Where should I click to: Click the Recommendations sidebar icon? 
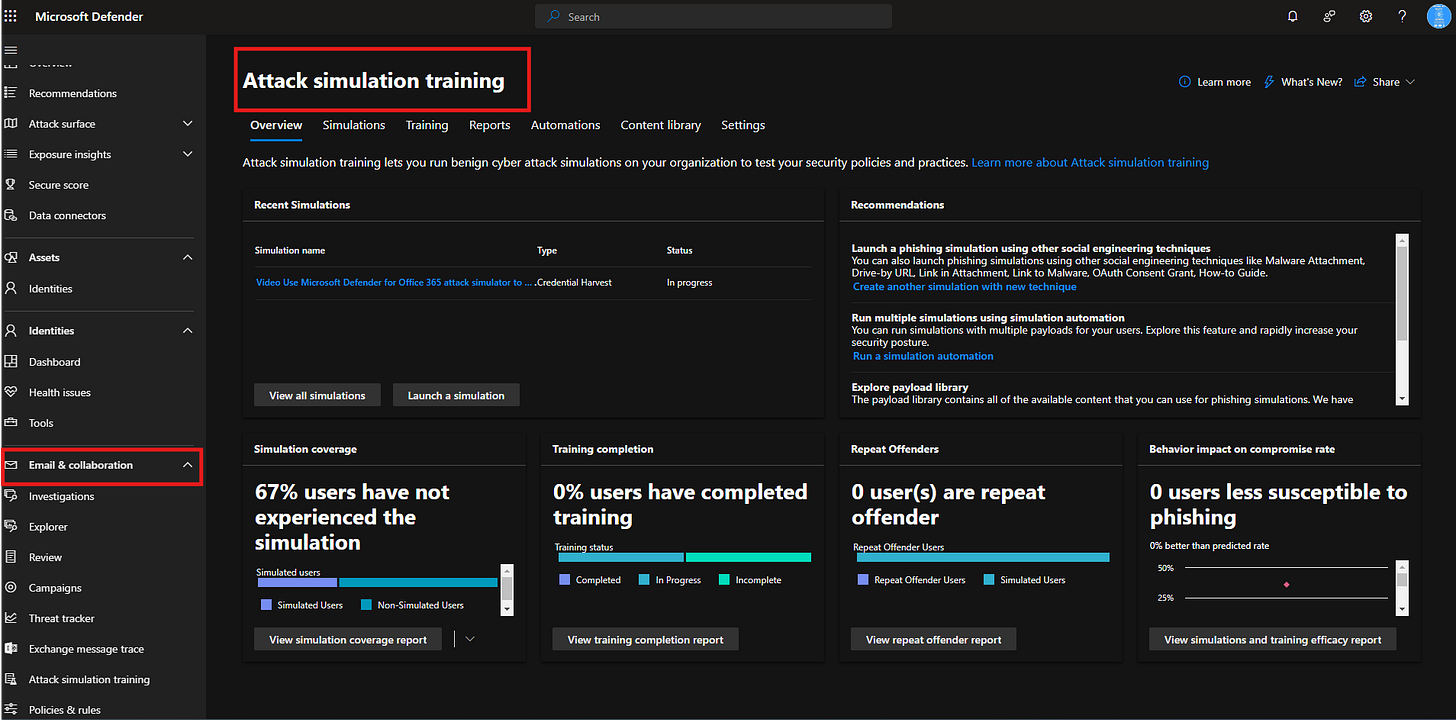point(11,93)
